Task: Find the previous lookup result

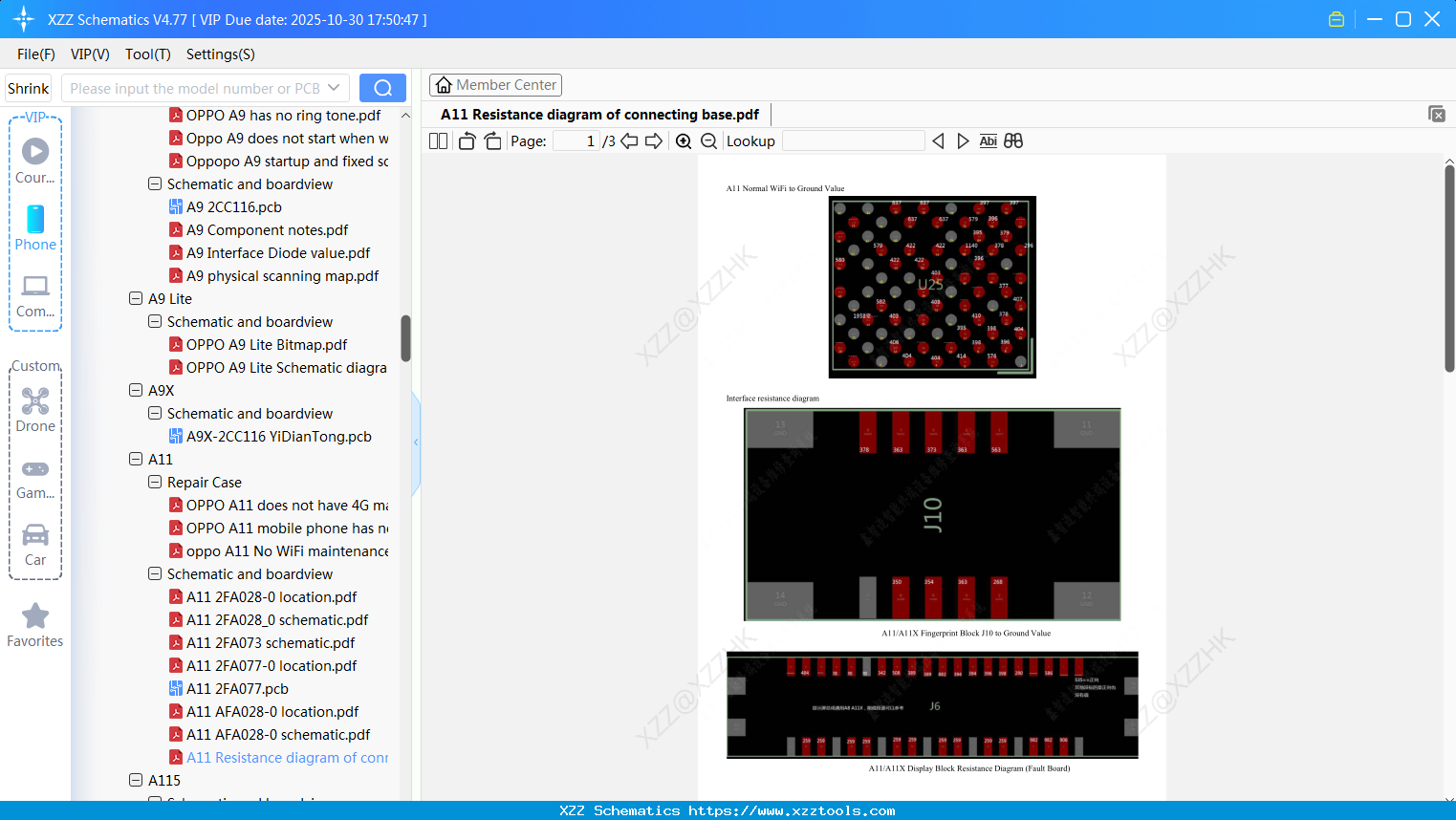Action: (x=938, y=141)
